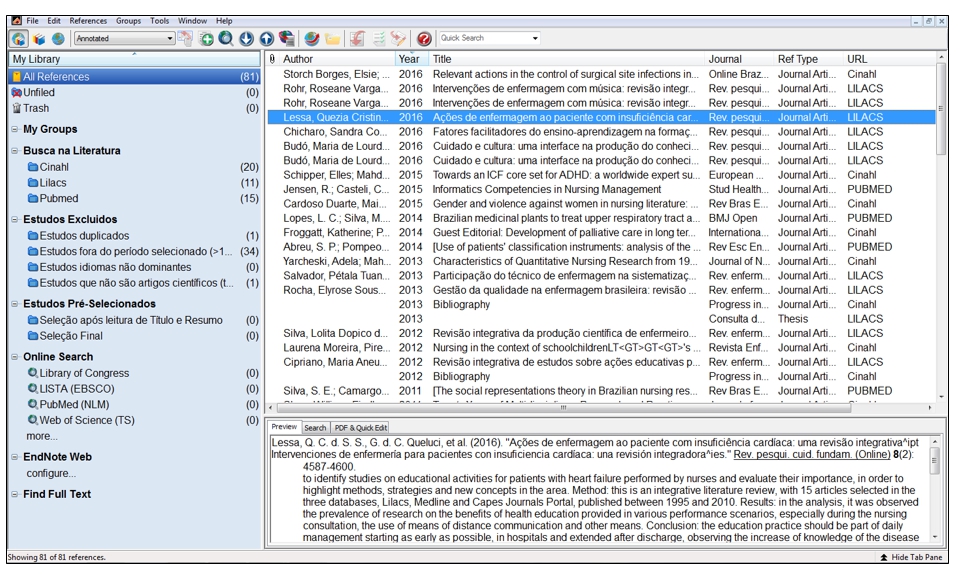Switch to Local Library Mode books icon
The width and height of the screenshot is (960, 575).
39,39
